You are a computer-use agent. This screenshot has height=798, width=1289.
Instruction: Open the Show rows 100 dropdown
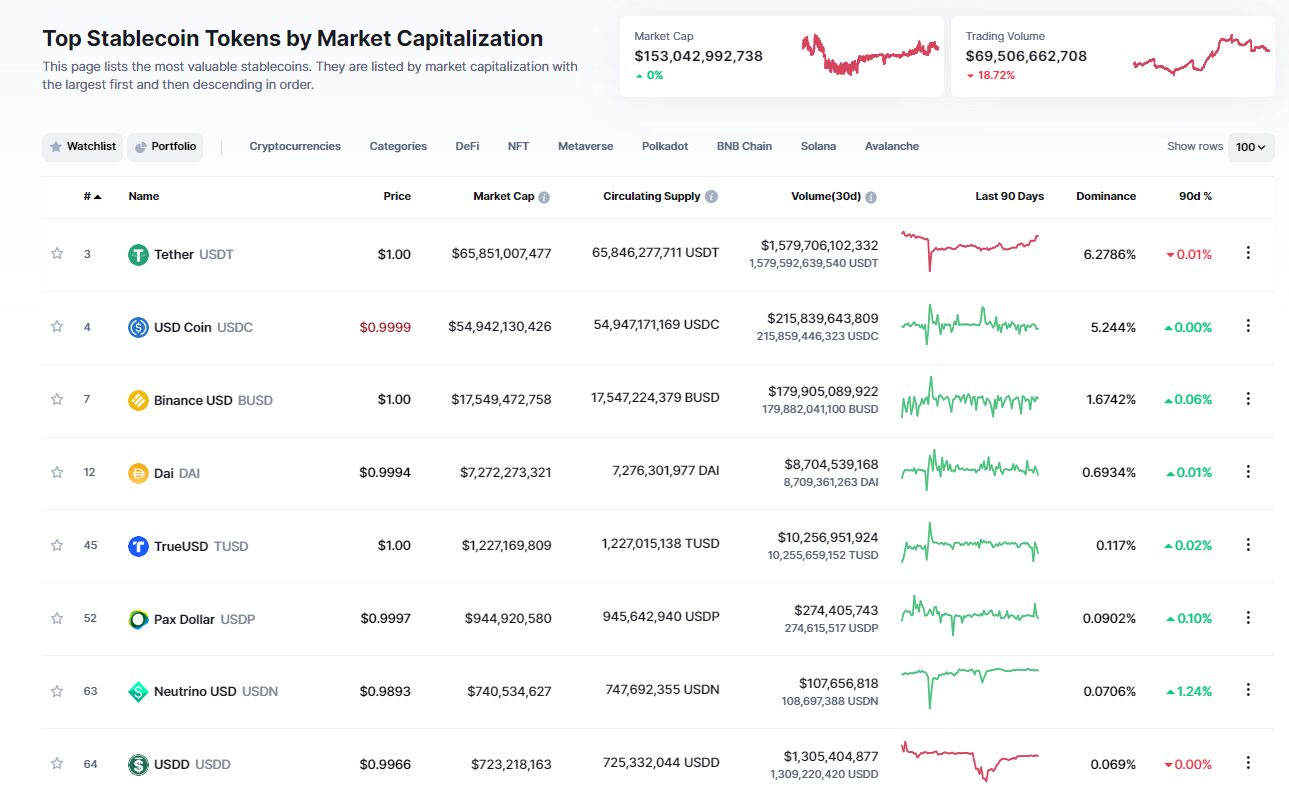click(x=1251, y=147)
